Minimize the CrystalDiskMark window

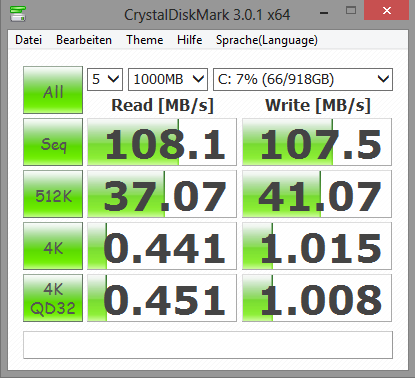[324, 13]
